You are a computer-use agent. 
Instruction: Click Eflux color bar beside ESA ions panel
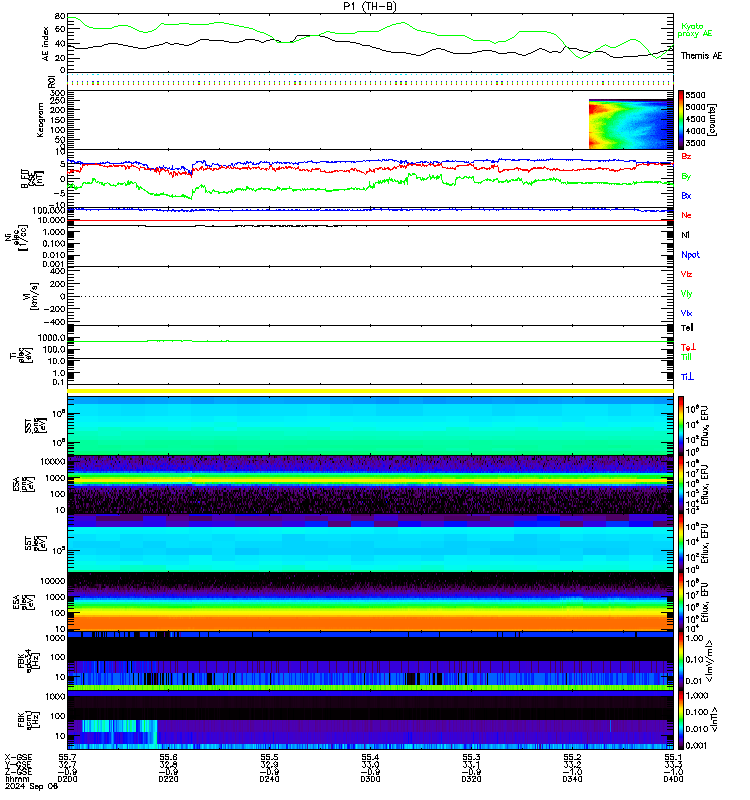(x=681, y=485)
